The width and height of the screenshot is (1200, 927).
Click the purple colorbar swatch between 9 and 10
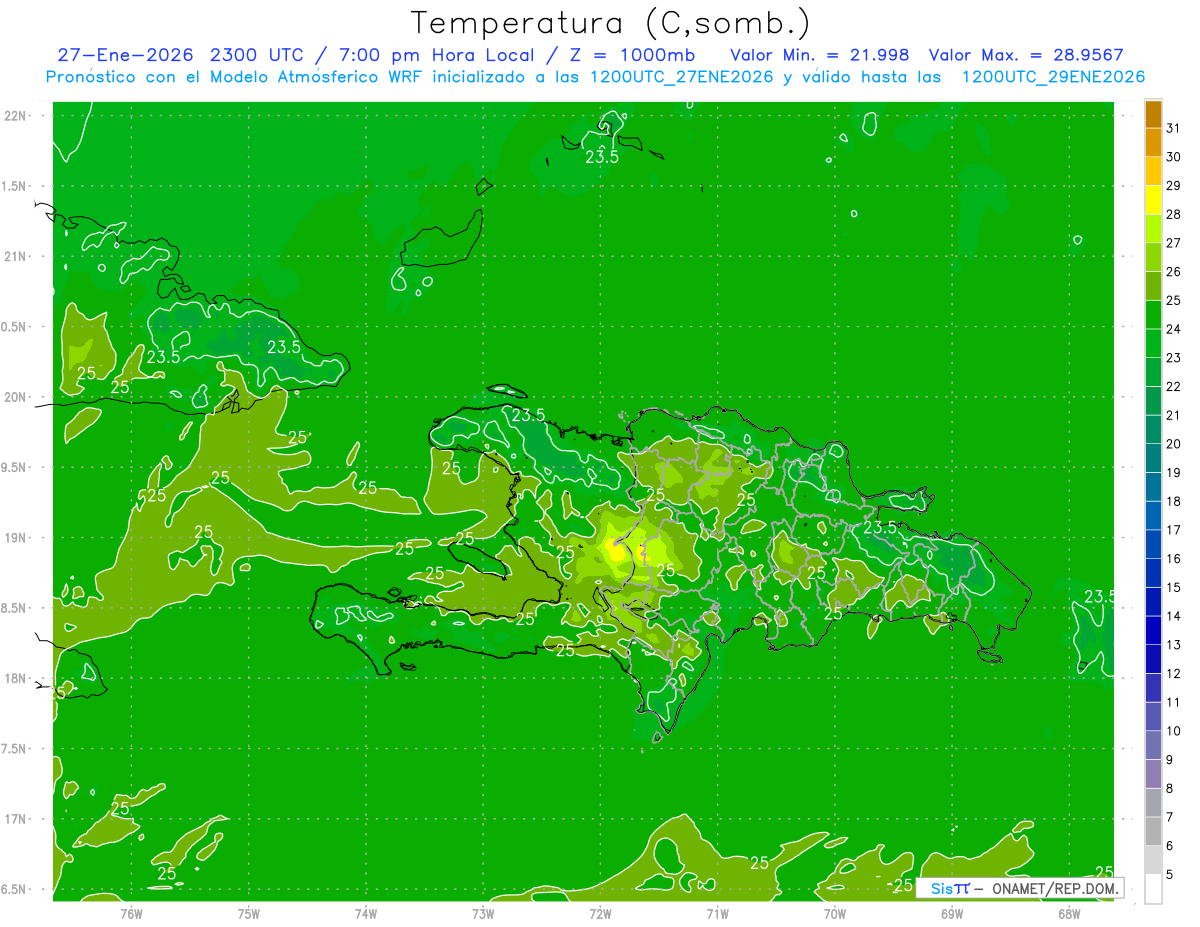click(1153, 746)
